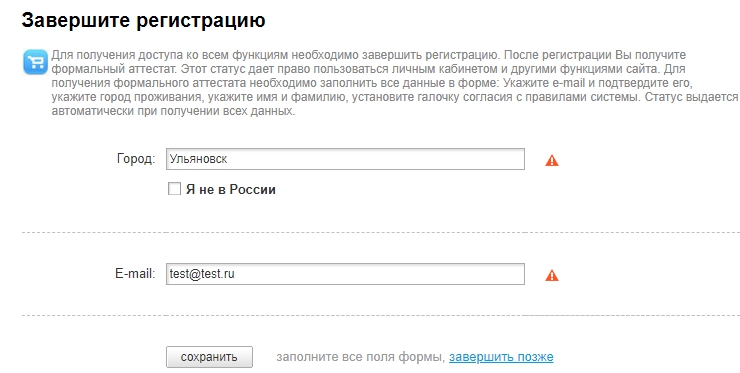Click the «Я не в России» label text

coord(230,190)
